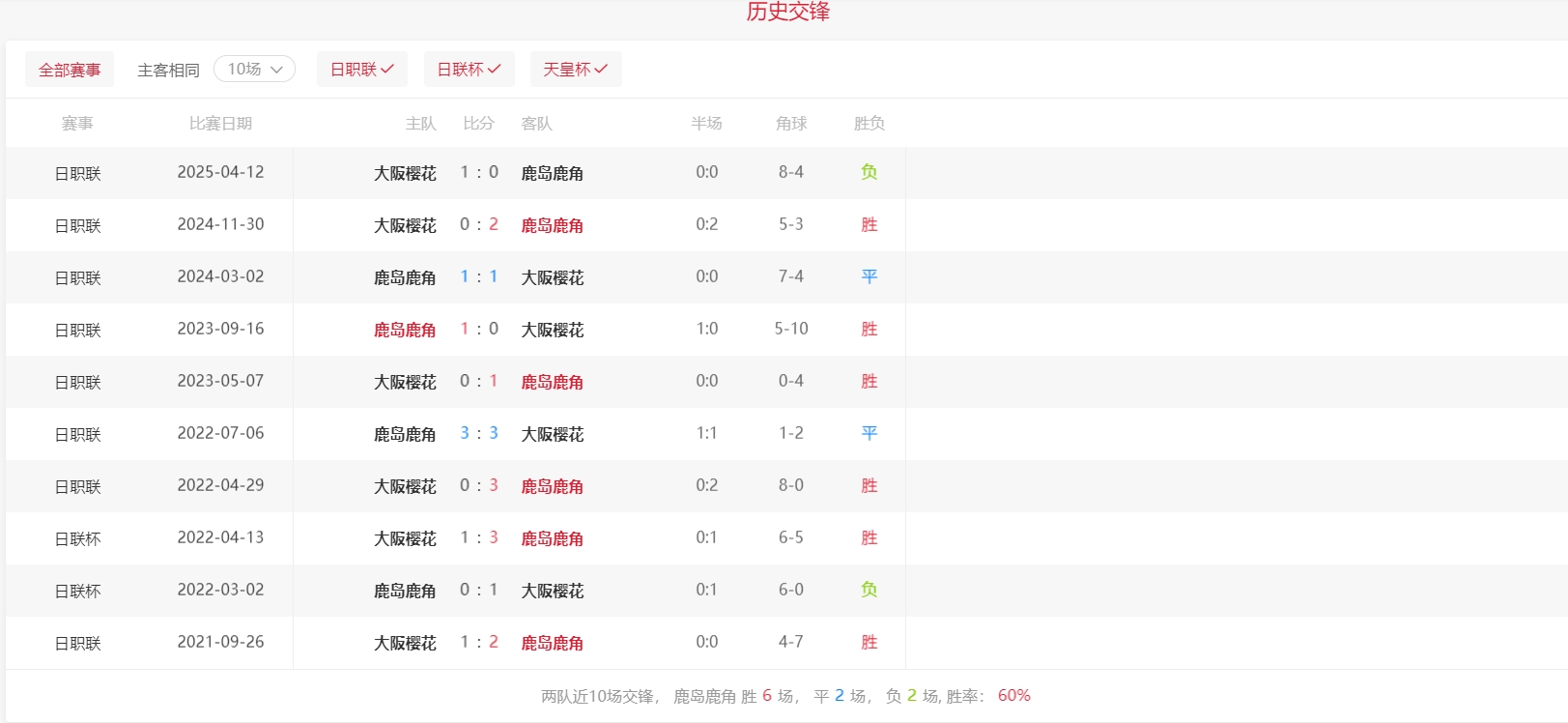Click the green 负 result in 2022-03-02 row
Image resolution: width=1568 pixels, height=723 pixels.
click(x=869, y=590)
